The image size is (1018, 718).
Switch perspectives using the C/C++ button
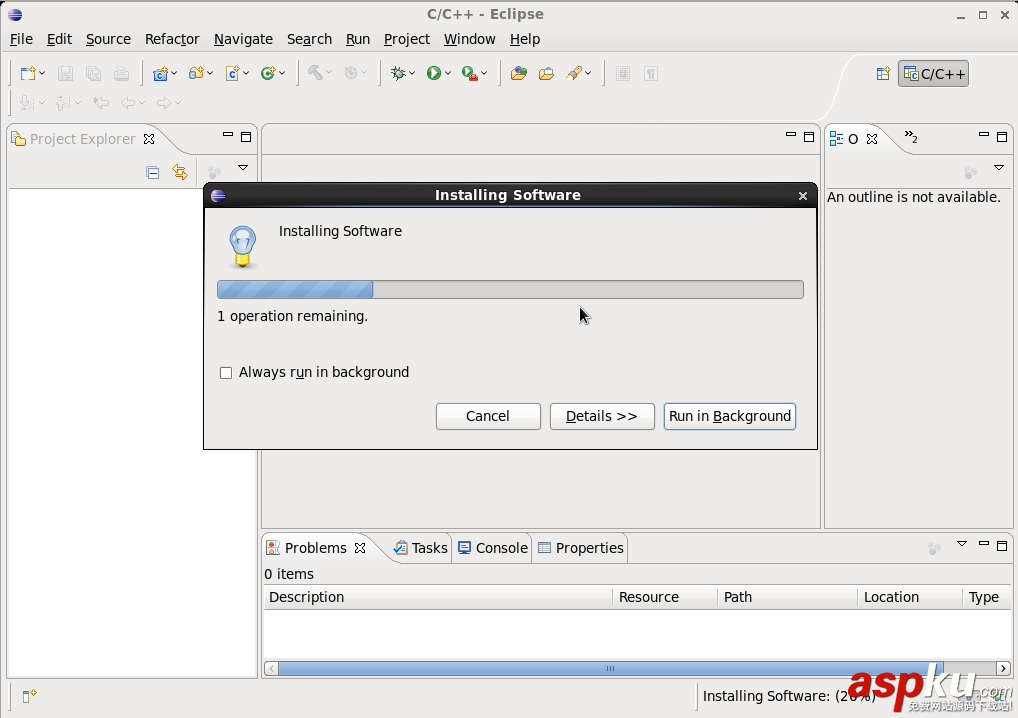932,73
